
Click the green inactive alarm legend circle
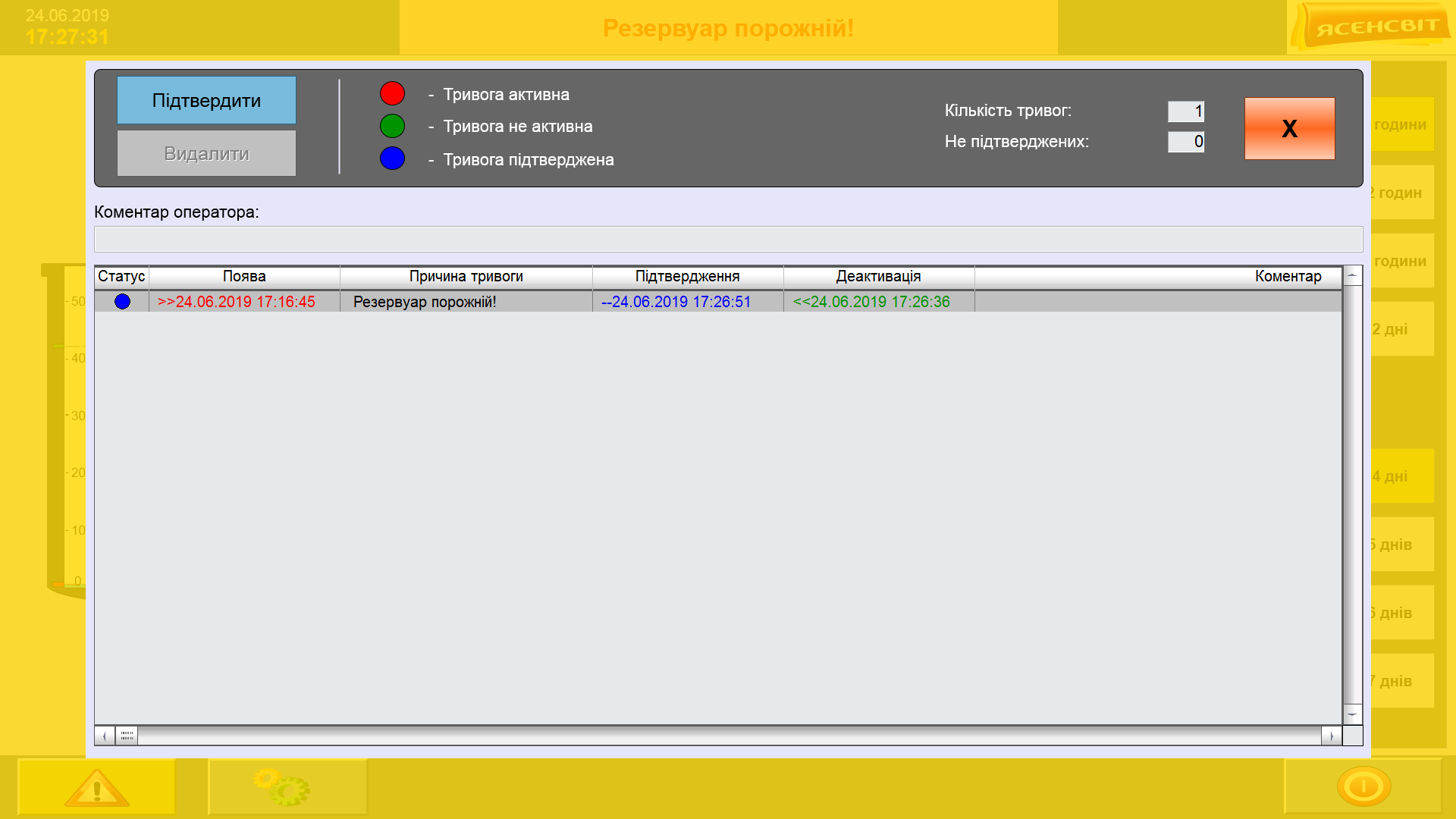(392, 126)
